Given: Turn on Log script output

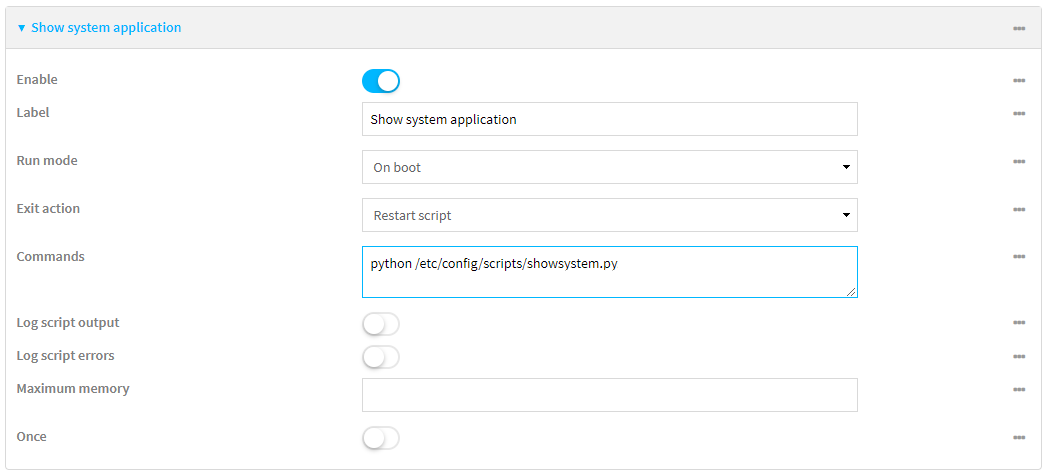Looking at the screenshot, I should point(381,324).
